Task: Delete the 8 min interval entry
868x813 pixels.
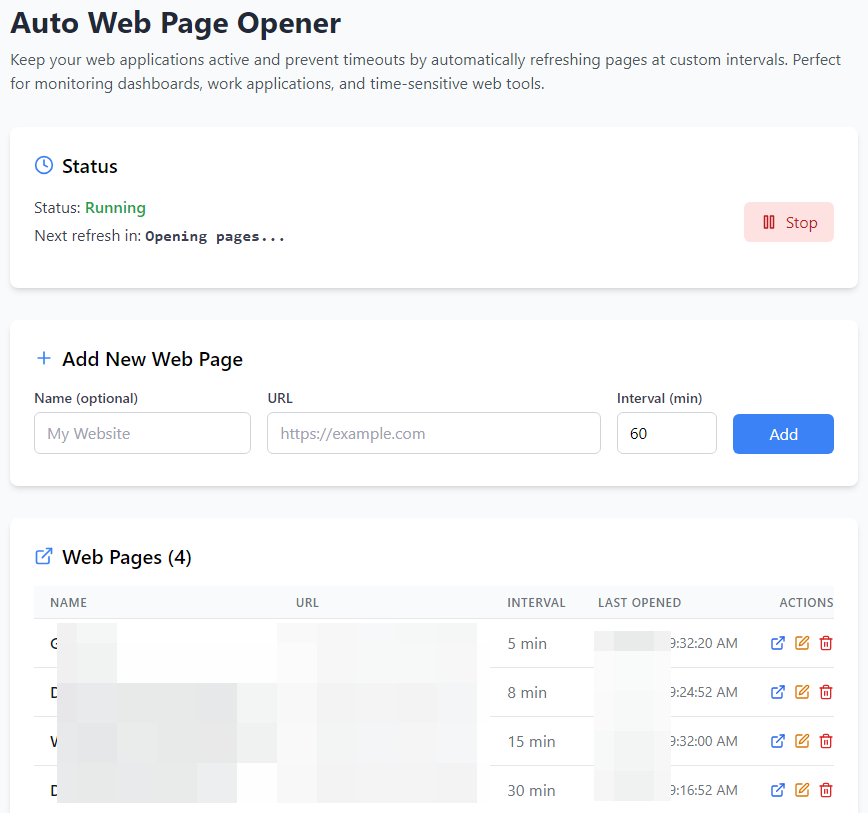Action: point(826,692)
